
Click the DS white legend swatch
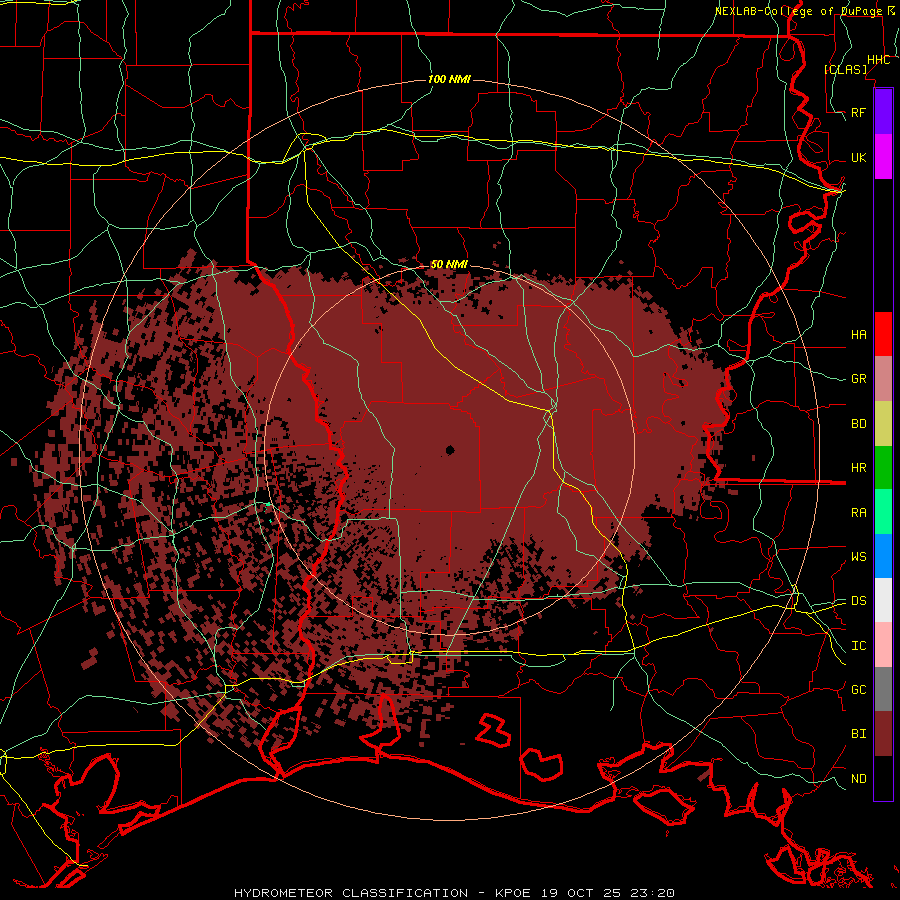pos(883,600)
